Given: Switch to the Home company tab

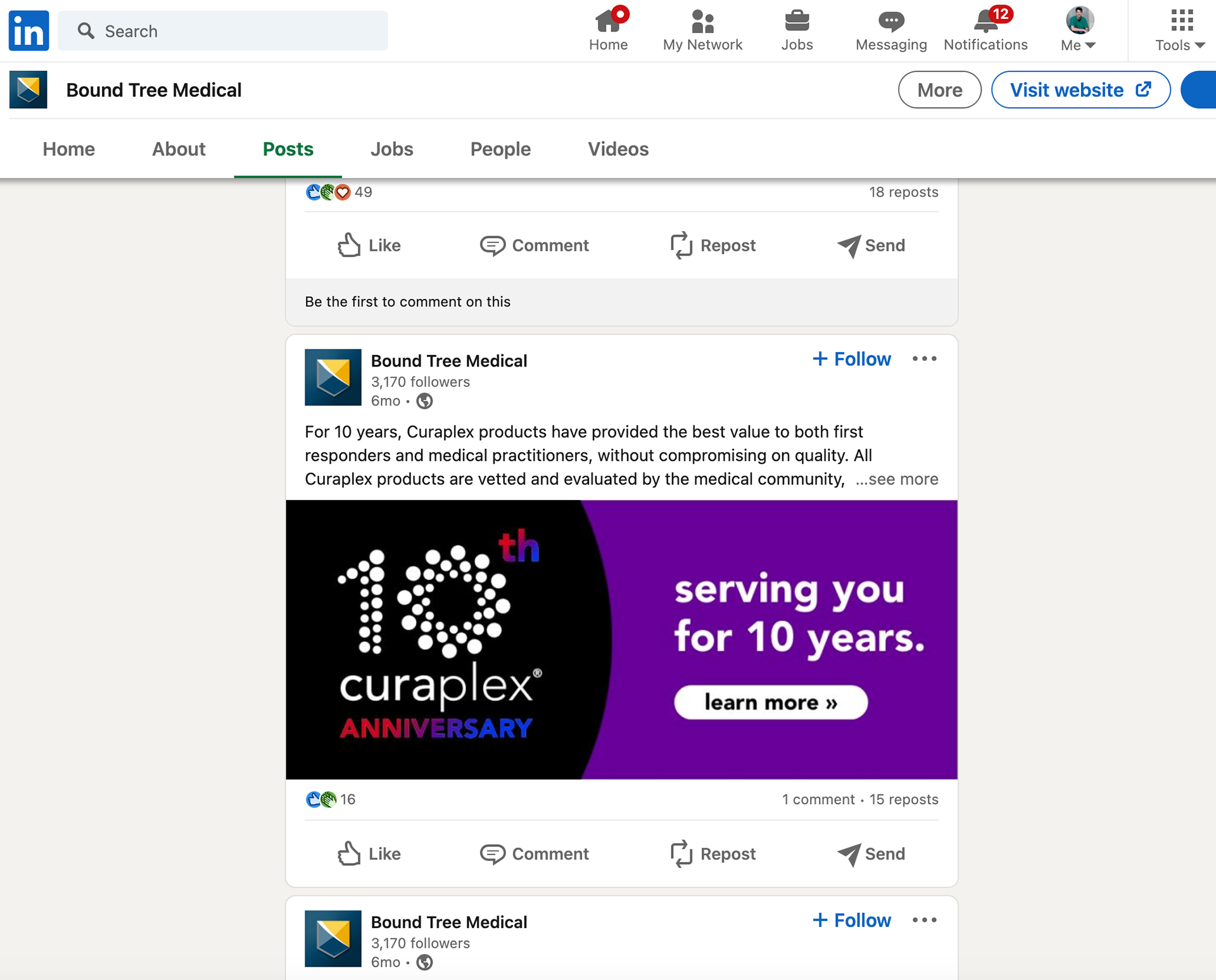Looking at the screenshot, I should point(69,149).
